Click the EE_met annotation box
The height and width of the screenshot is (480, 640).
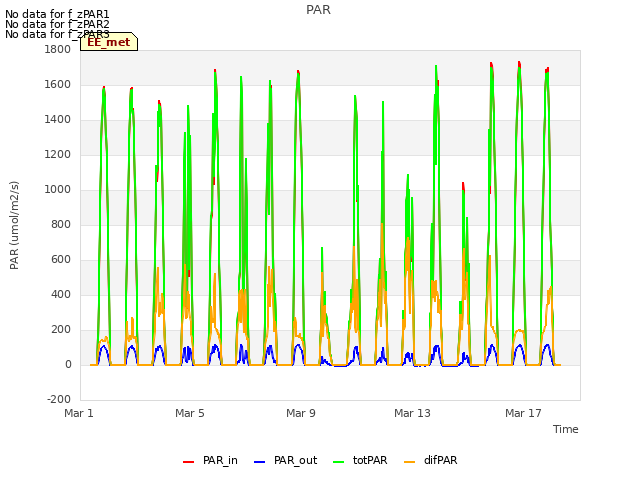click(x=109, y=42)
